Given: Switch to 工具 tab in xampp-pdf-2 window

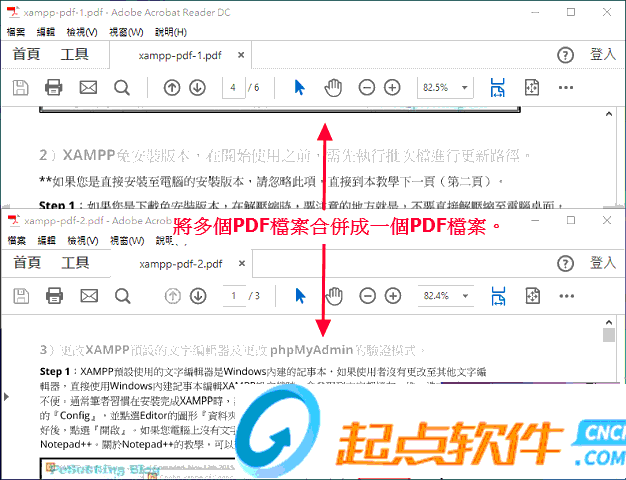Looking at the screenshot, I should point(75,262).
